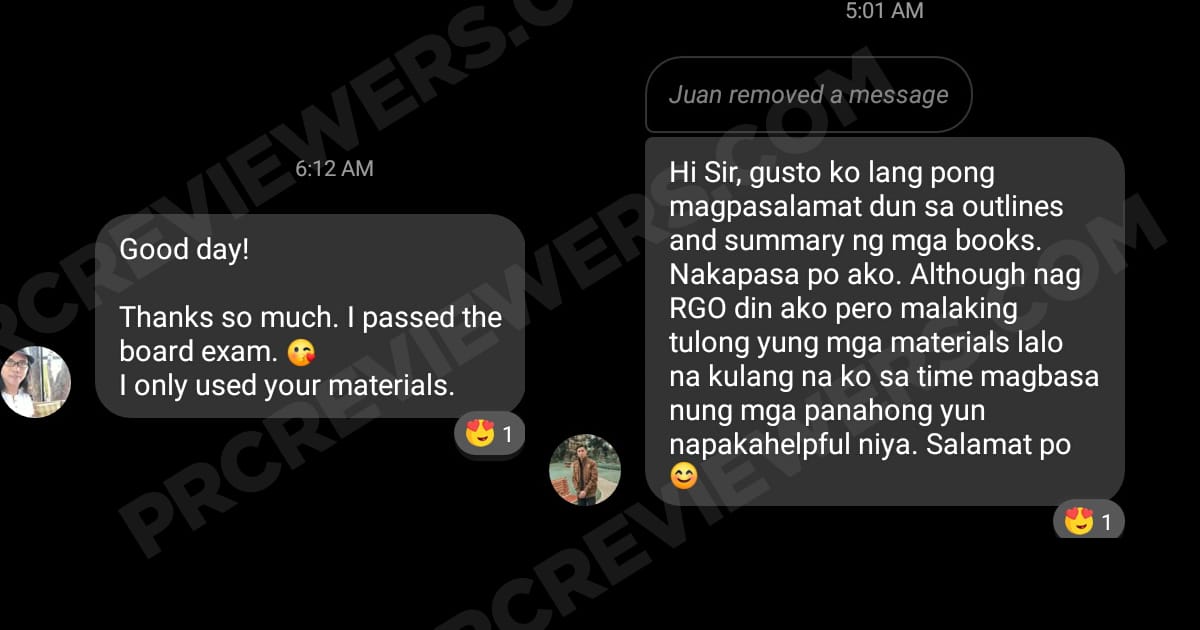
Task: Click the "Good day!" greeting text
Action: point(184,250)
